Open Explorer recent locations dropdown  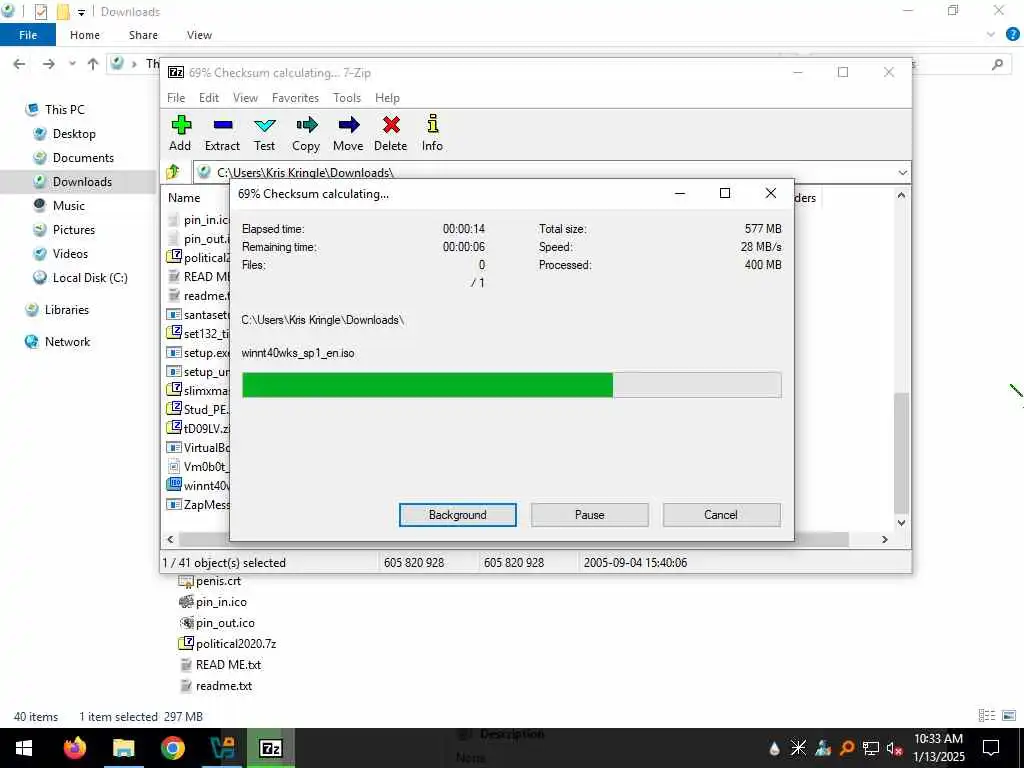tap(72, 63)
